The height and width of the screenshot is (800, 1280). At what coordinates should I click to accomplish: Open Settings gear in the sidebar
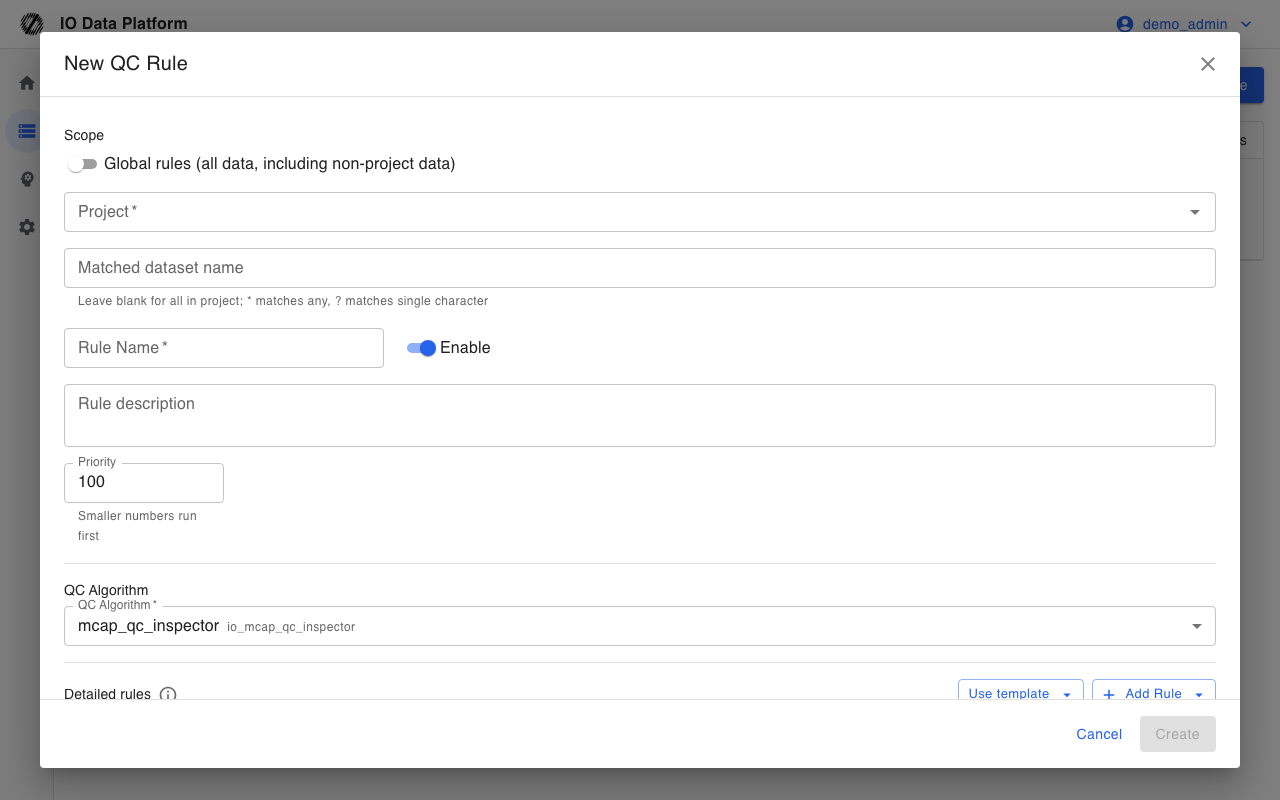(27, 227)
